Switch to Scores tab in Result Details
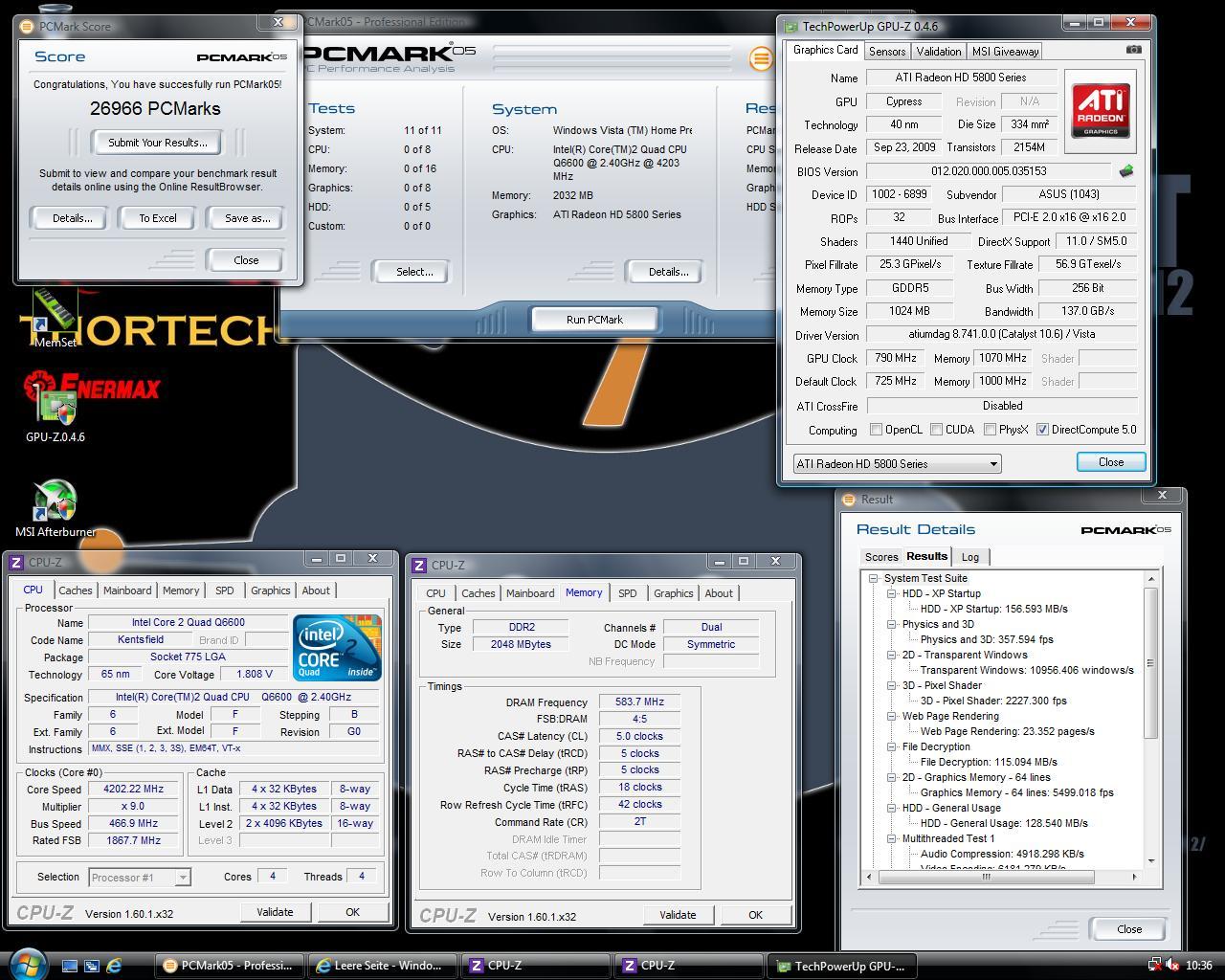The image size is (1225, 980). [881, 557]
